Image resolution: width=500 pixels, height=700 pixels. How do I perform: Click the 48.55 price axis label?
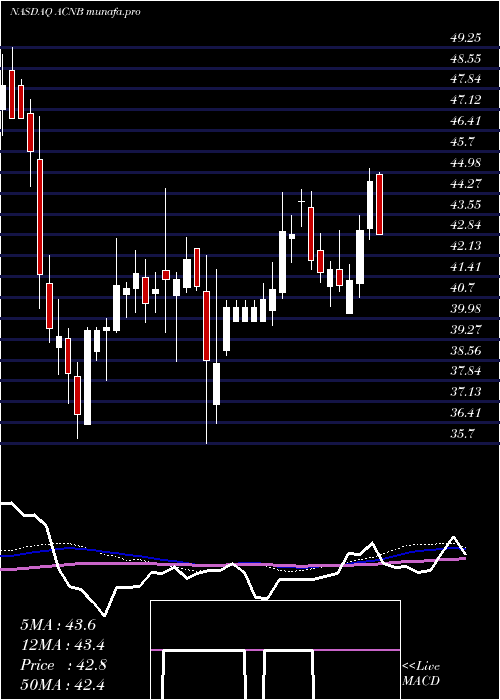(466, 58)
